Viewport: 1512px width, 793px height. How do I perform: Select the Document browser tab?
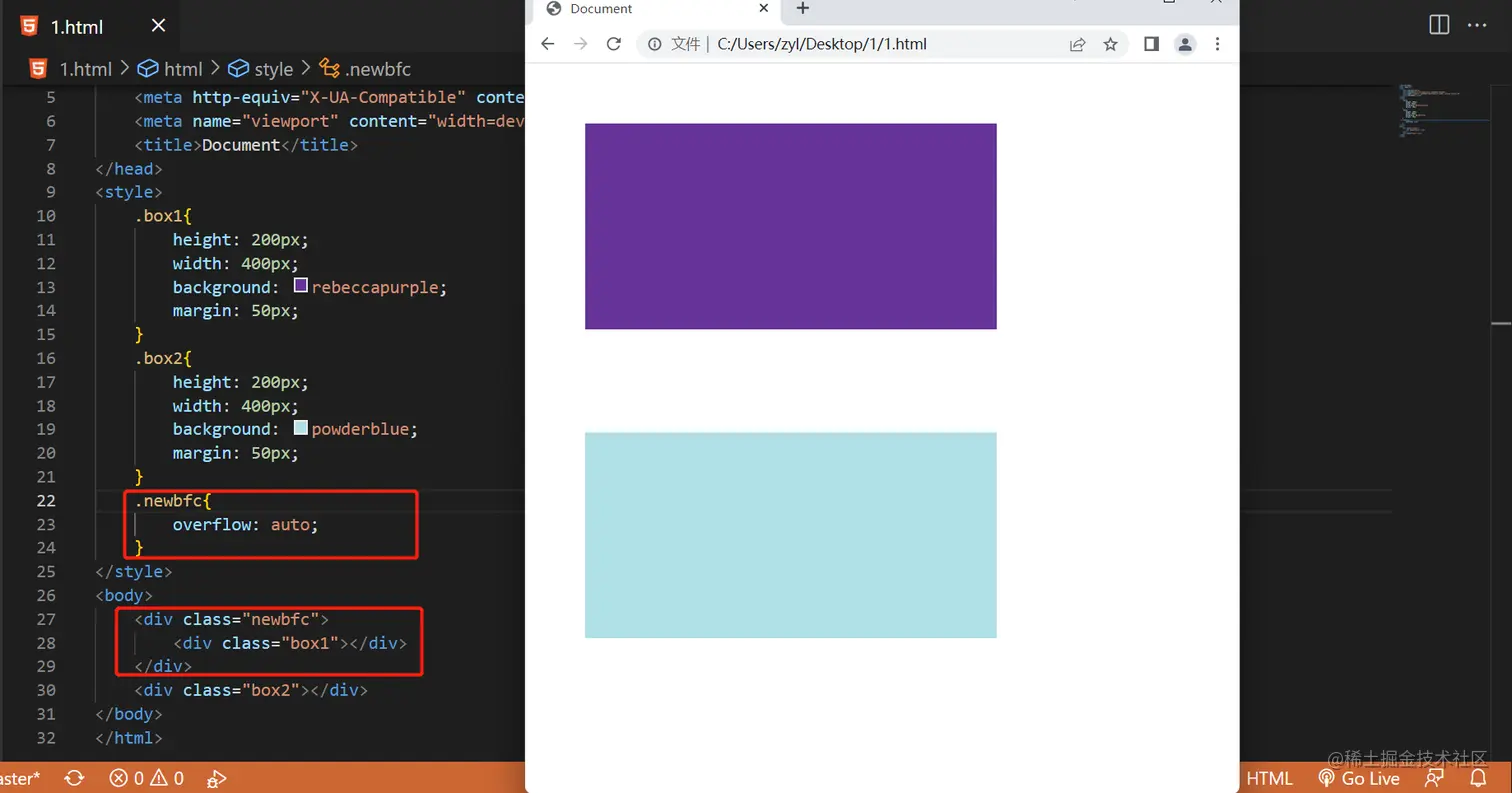(657, 9)
